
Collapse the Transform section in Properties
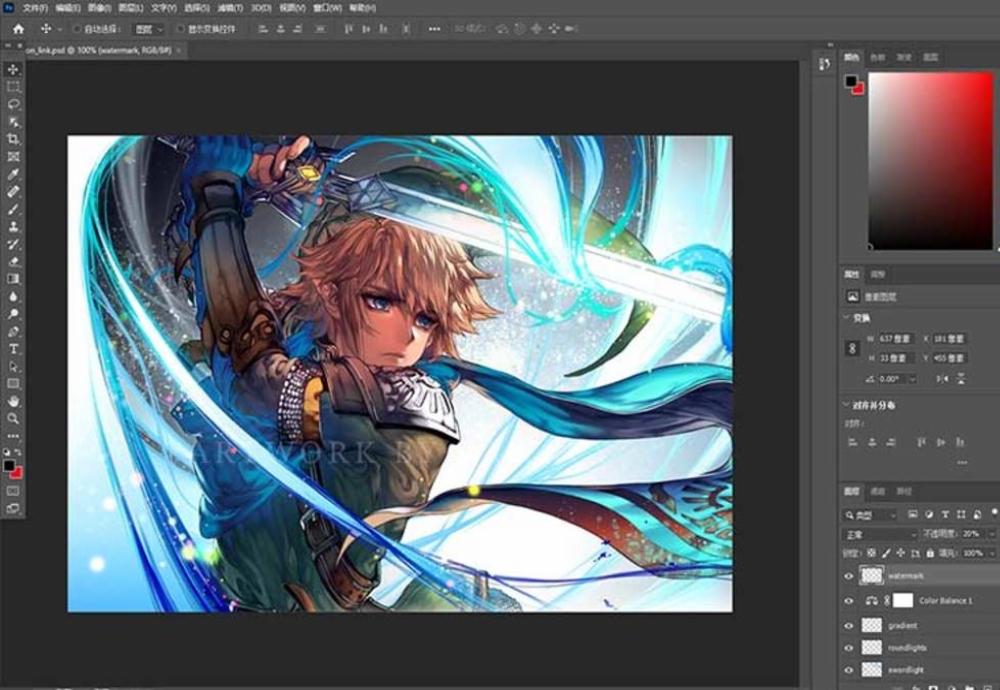(847, 317)
